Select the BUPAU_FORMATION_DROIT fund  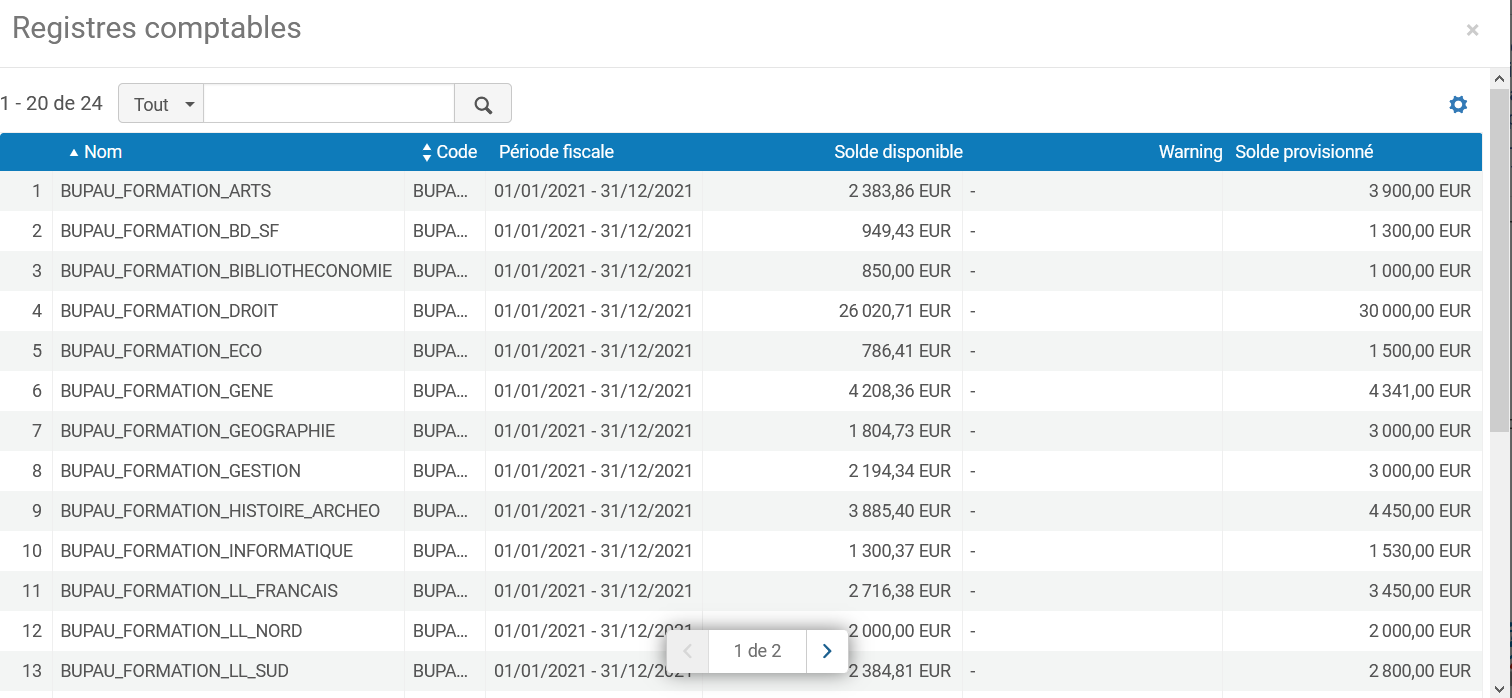pos(169,311)
